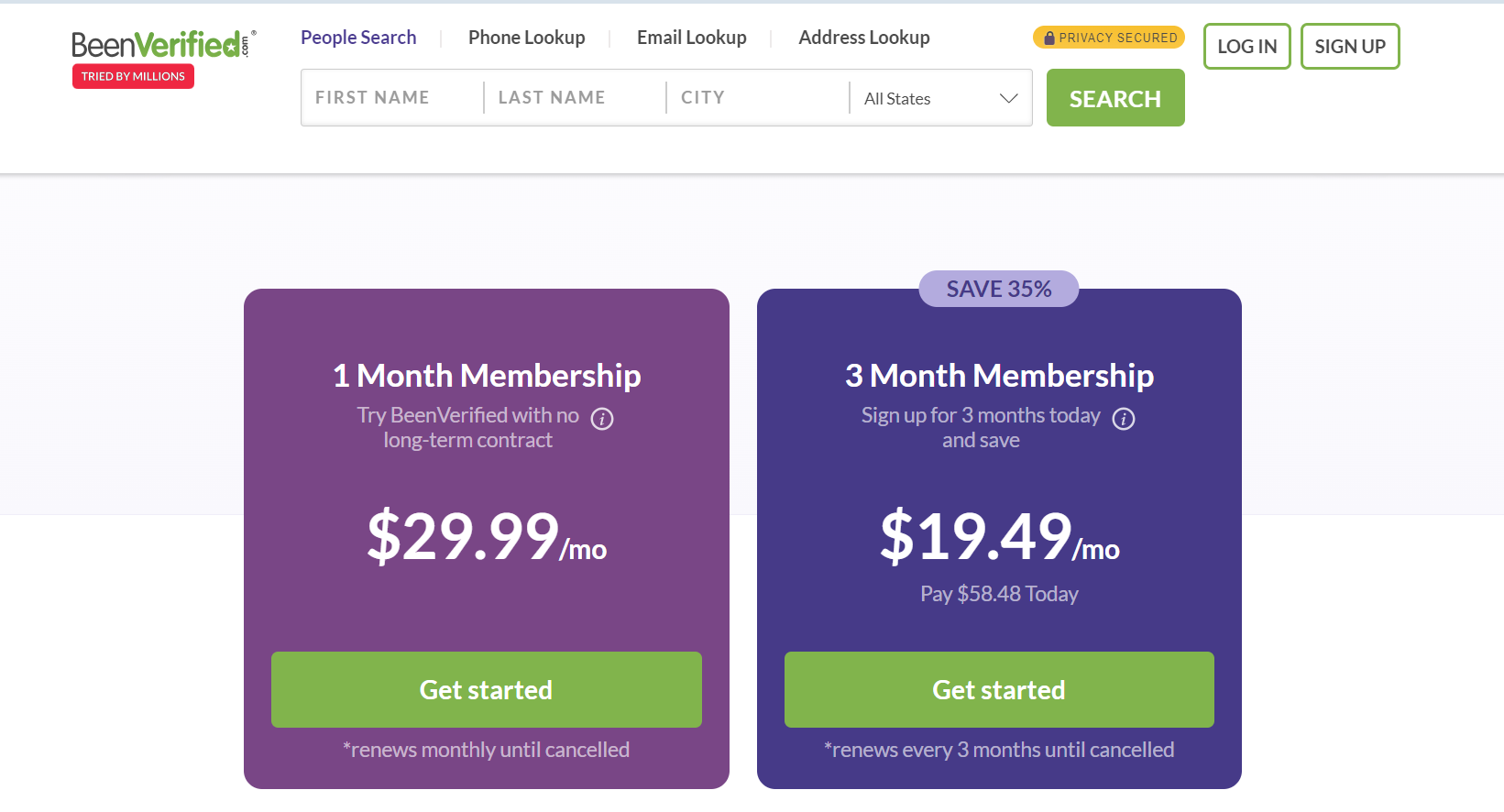The image size is (1504, 812).
Task: Click the SAVE 35% badge
Action: pyautogui.click(x=998, y=288)
